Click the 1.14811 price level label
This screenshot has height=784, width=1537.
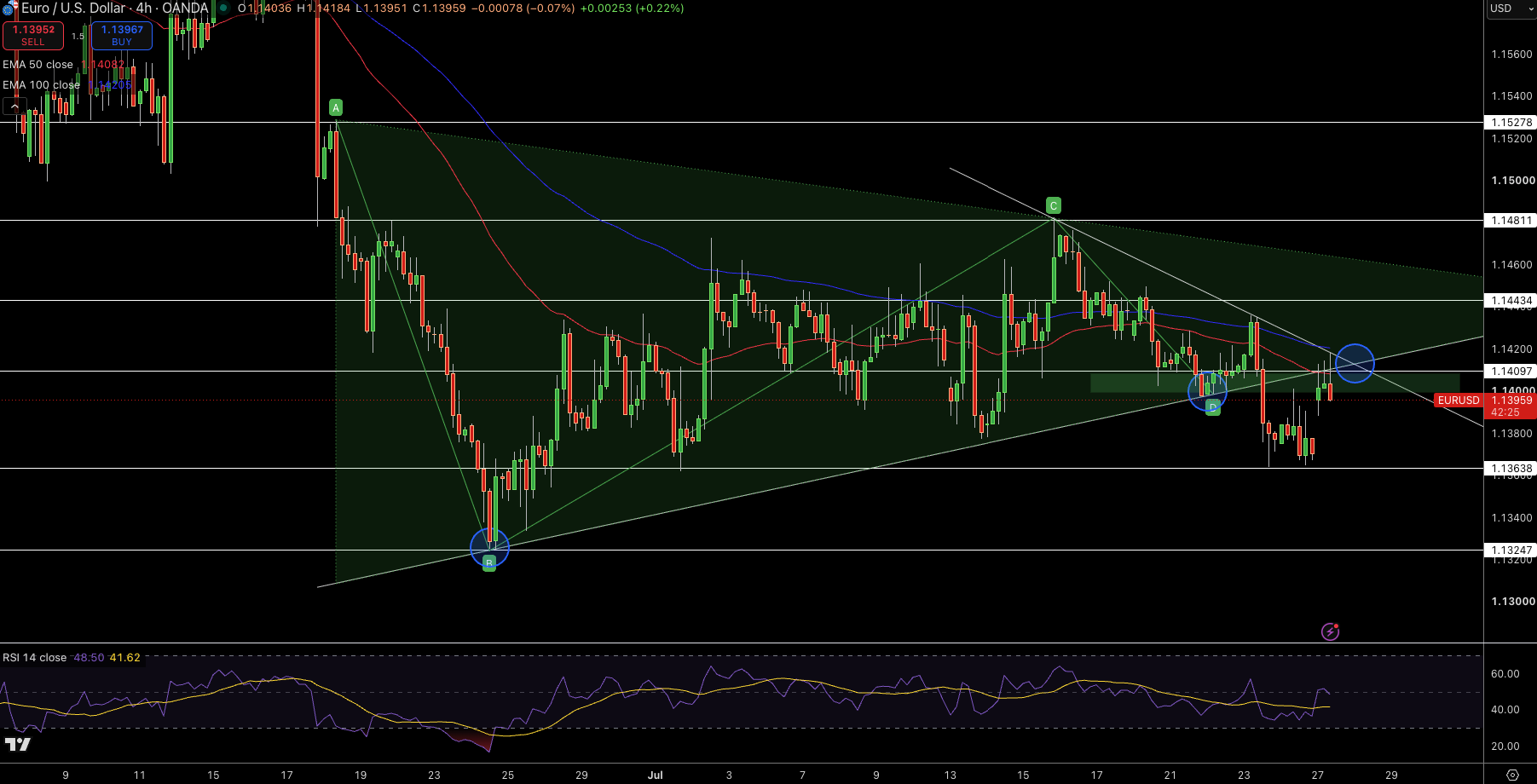tap(1511, 221)
